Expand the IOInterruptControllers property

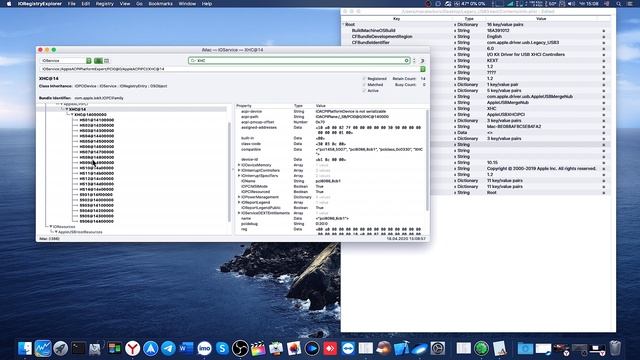239,171
